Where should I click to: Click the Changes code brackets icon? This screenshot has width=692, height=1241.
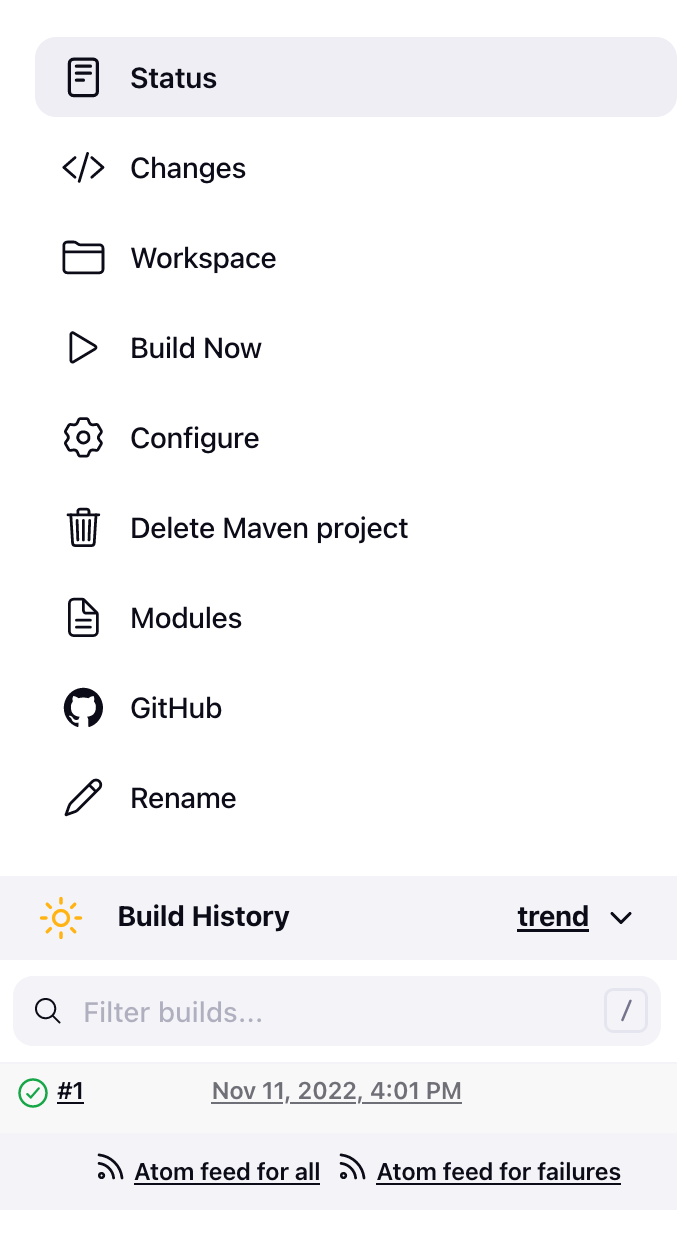tap(83, 168)
